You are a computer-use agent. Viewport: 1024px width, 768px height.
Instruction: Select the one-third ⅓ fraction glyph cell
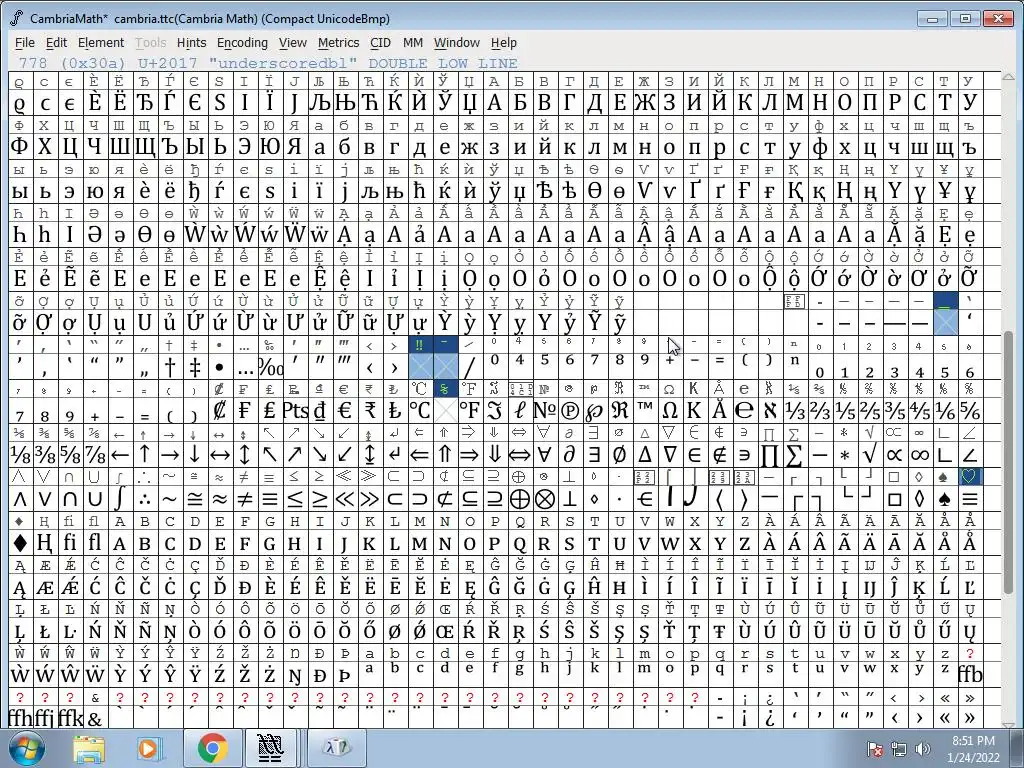point(795,411)
